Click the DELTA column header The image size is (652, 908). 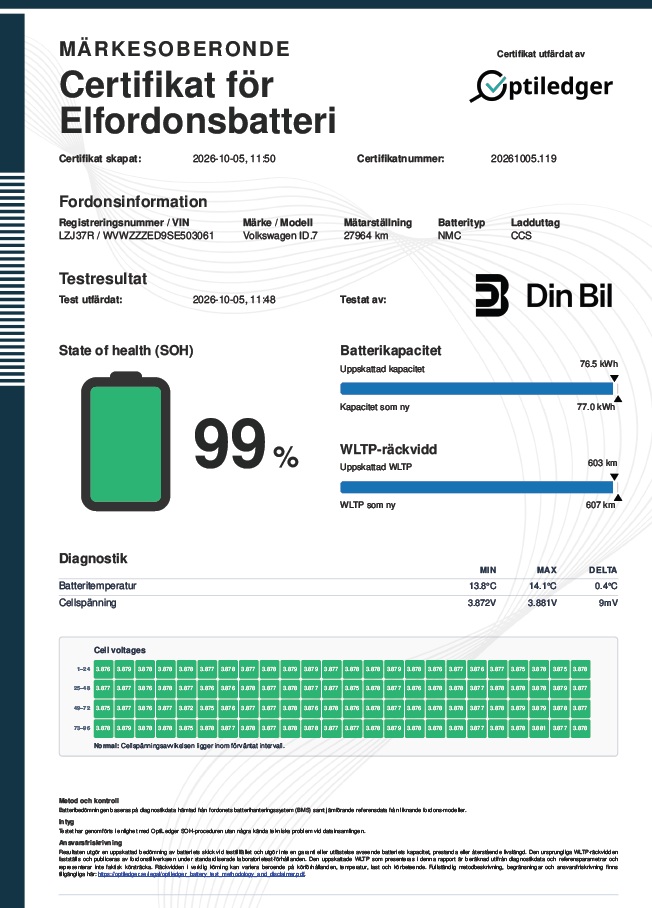(x=603, y=570)
